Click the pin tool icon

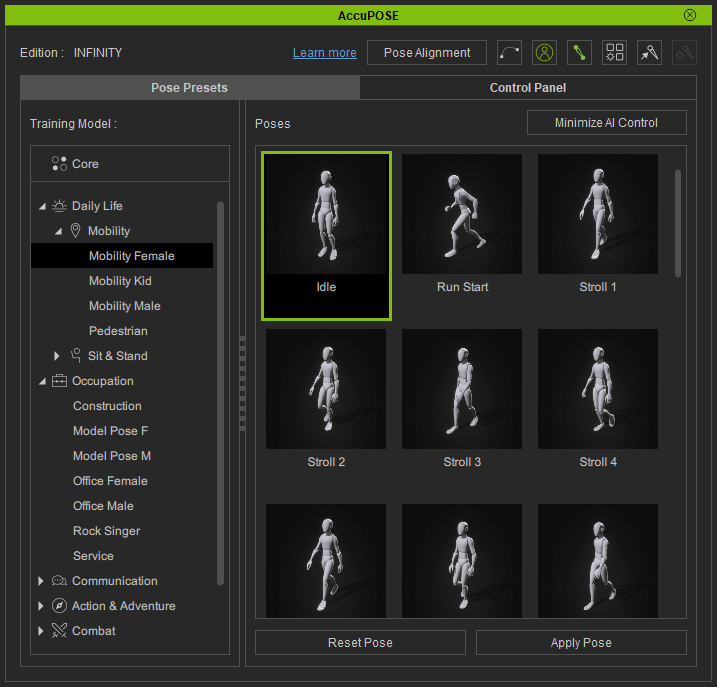649,53
